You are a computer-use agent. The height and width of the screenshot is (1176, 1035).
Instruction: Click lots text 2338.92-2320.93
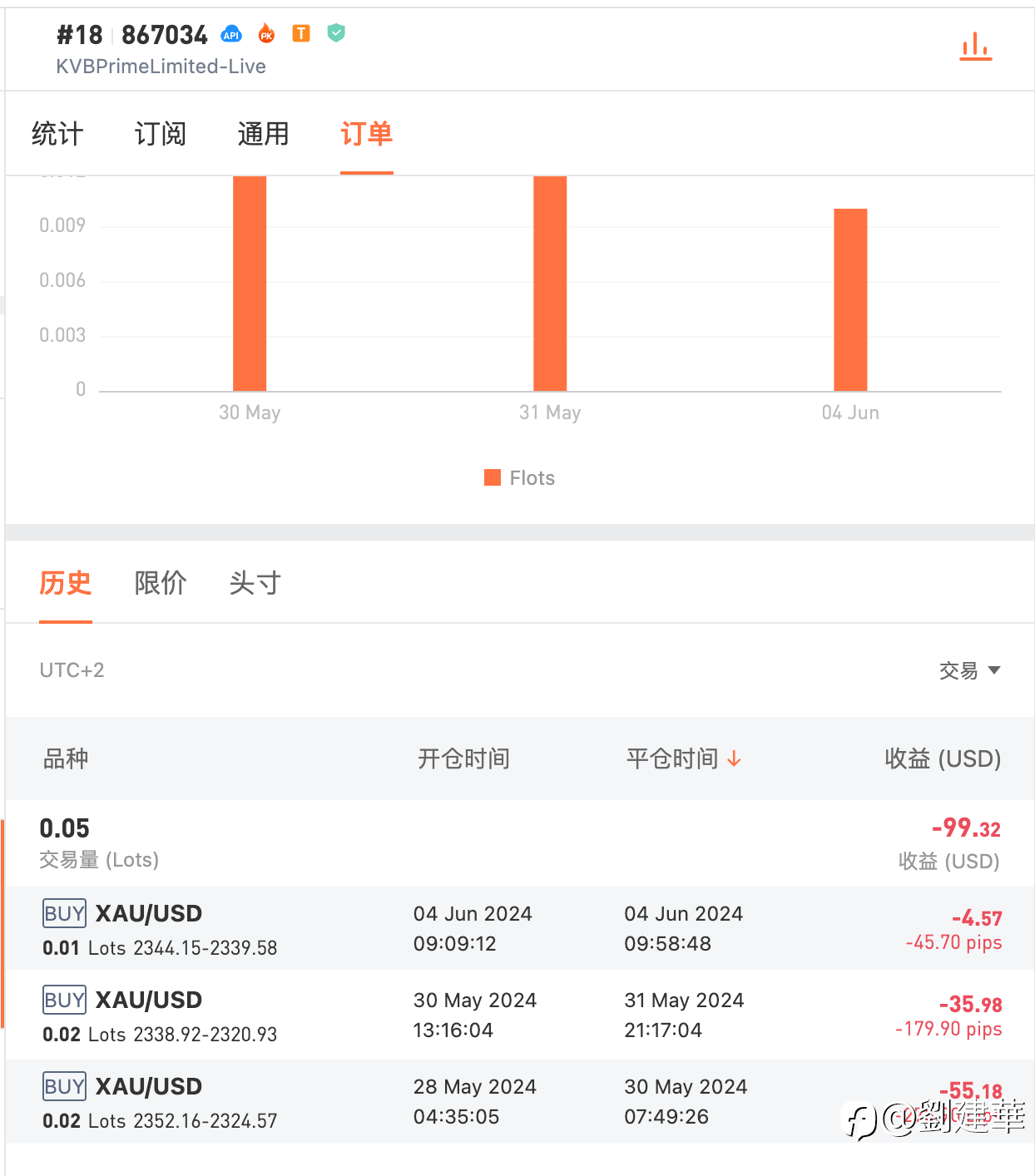206,1035
